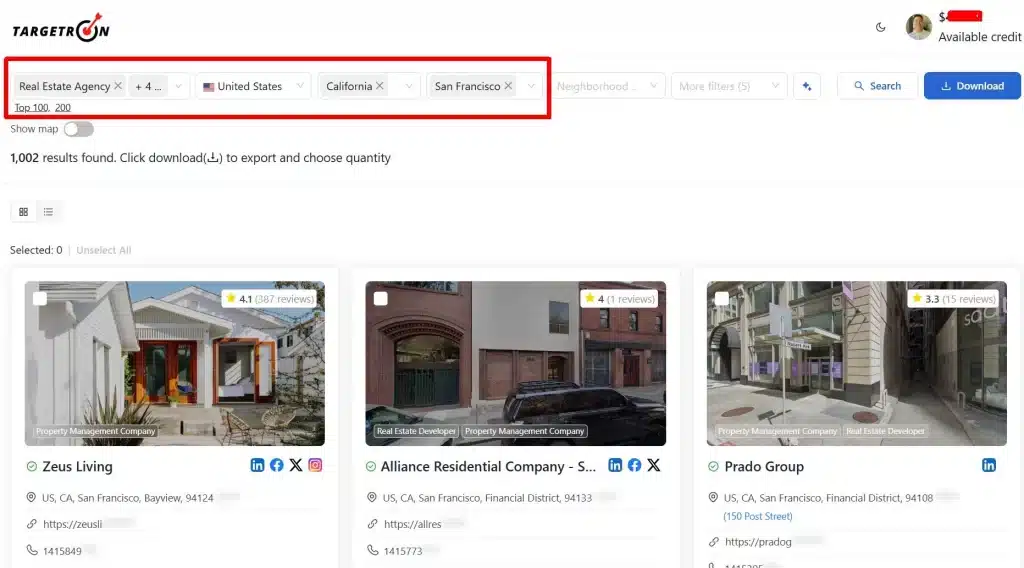Open Zeus Living LinkedIn page
This screenshot has width=1024, height=568.
tap(258, 465)
